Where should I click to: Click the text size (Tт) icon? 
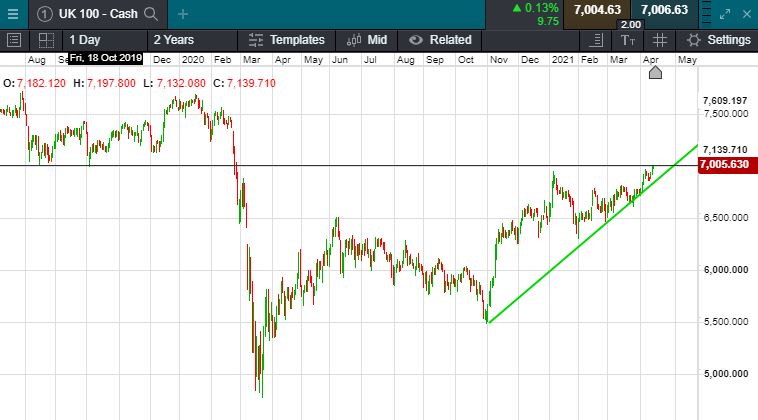(628, 40)
